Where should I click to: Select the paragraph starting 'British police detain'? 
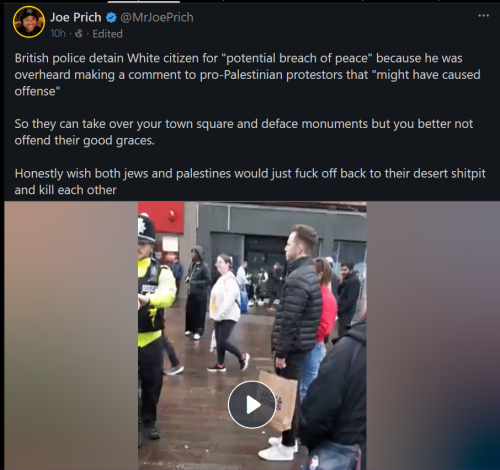point(247,75)
